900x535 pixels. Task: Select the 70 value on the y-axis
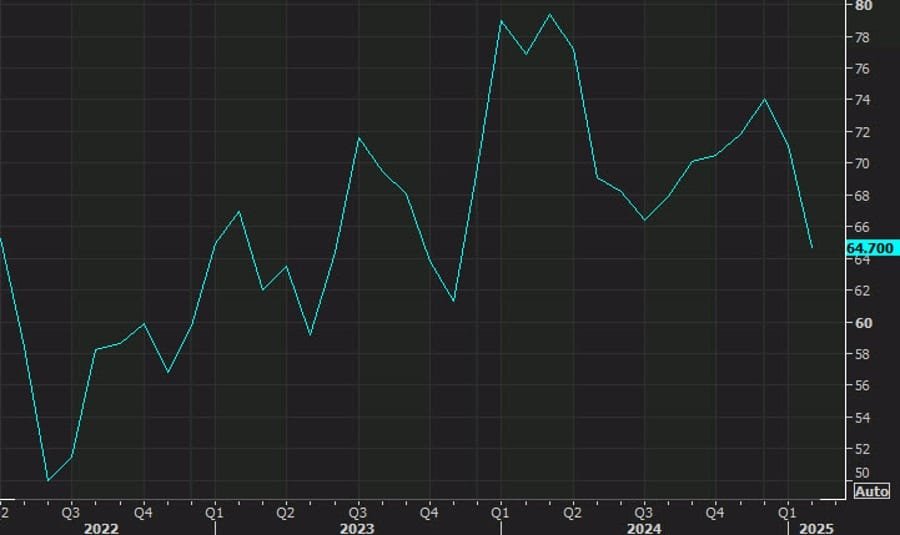(863, 164)
